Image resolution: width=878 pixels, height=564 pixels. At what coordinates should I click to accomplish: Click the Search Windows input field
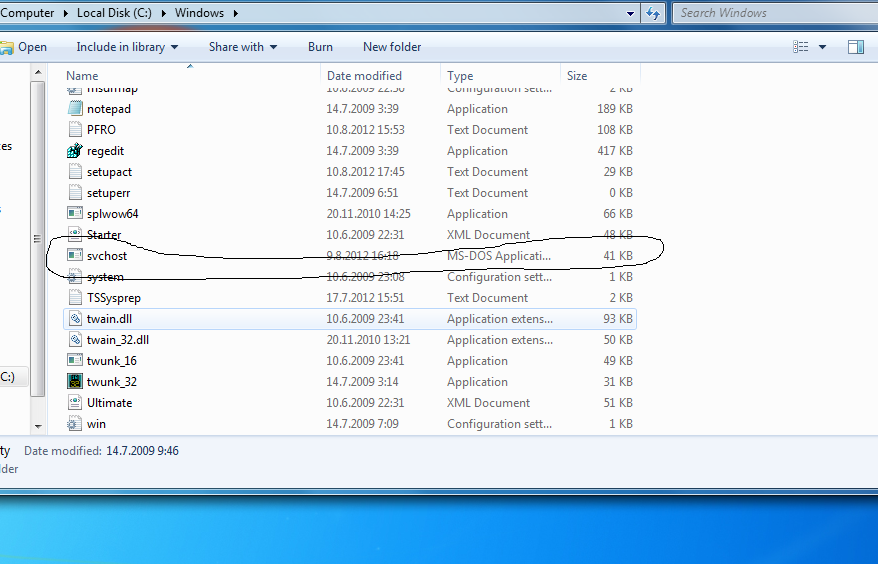coord(777,13)
